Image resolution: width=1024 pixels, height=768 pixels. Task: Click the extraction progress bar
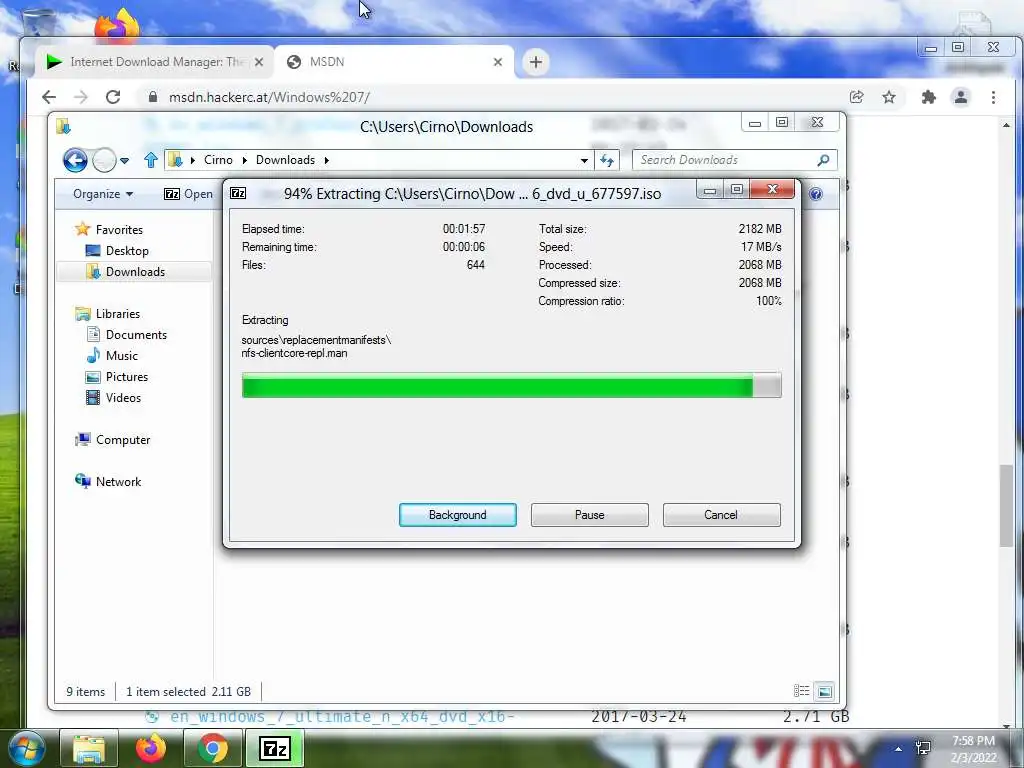point(511,385)
